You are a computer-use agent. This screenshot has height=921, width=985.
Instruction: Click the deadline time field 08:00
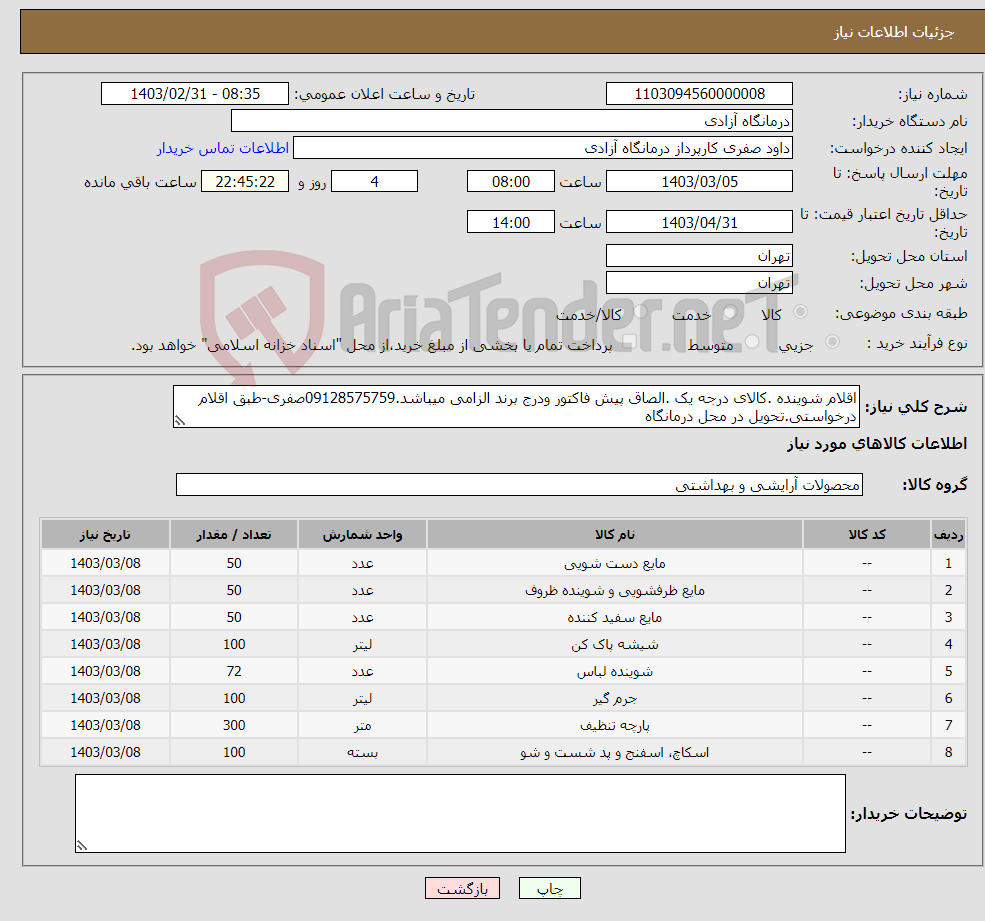click(x=511, y=182)
